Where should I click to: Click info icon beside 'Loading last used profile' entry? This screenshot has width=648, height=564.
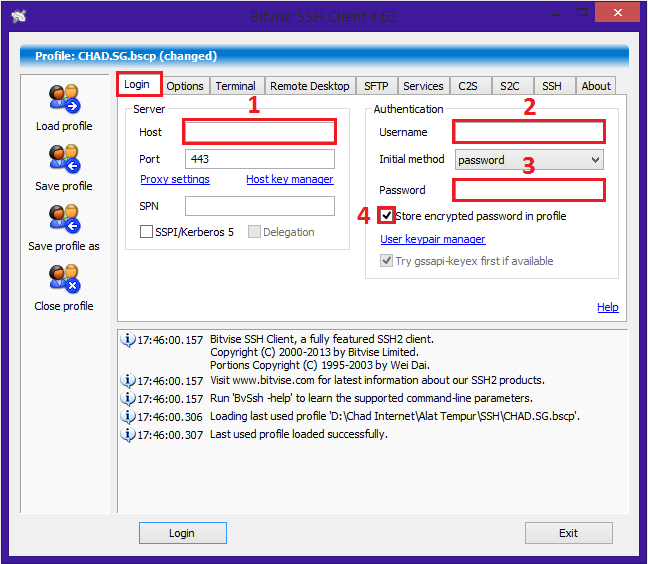pos(128,416)
